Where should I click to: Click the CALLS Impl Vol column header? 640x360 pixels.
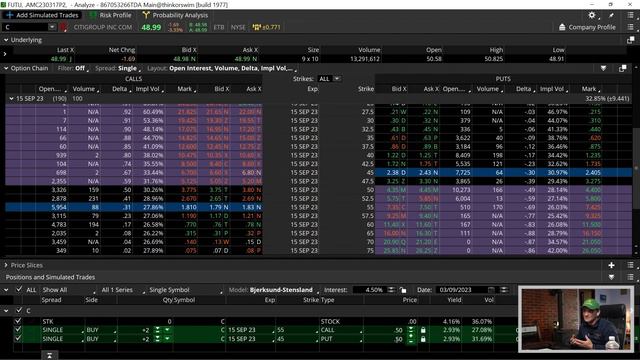tap(149, 89)
